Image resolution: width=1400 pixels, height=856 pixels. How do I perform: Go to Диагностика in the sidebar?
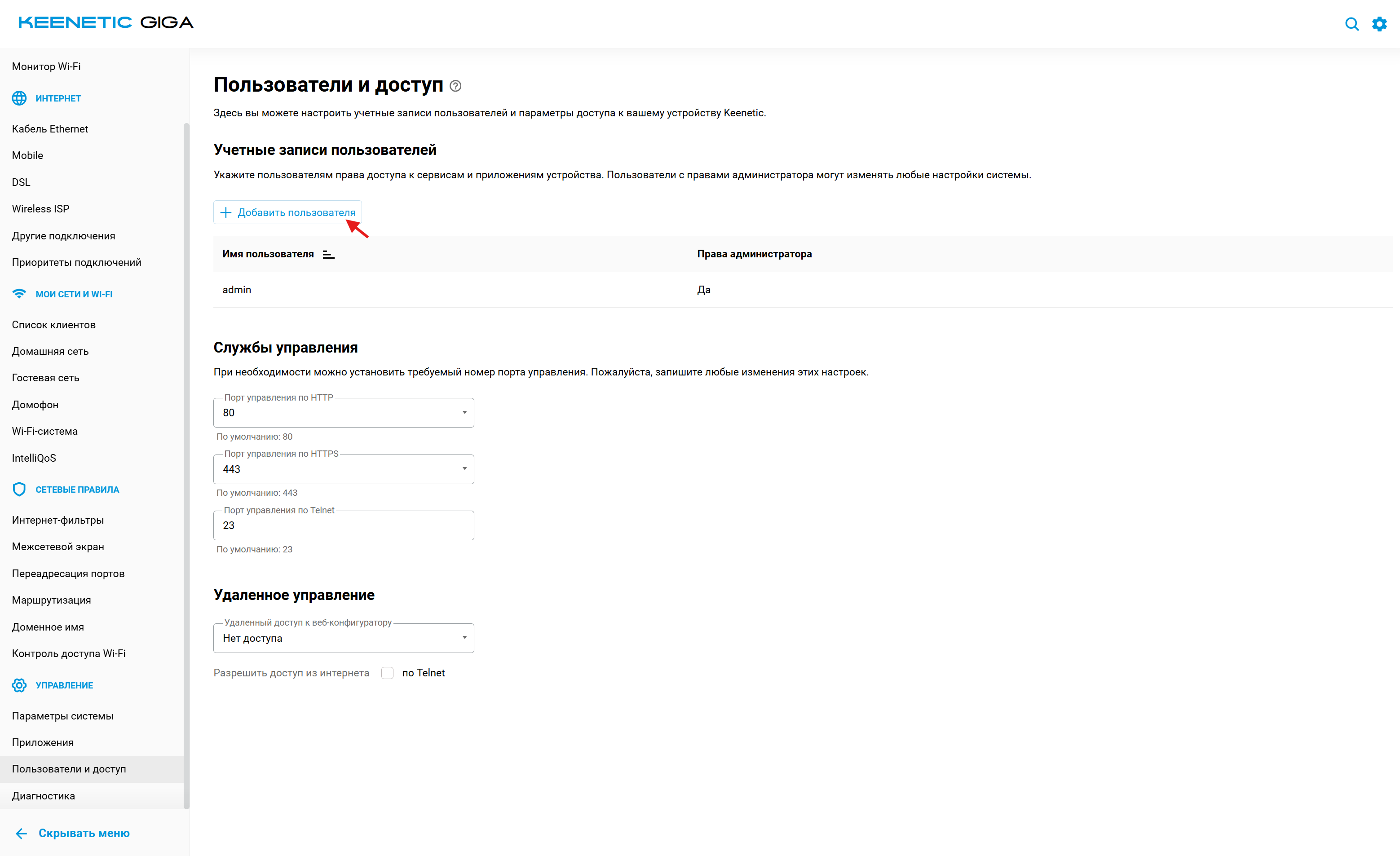44,796
